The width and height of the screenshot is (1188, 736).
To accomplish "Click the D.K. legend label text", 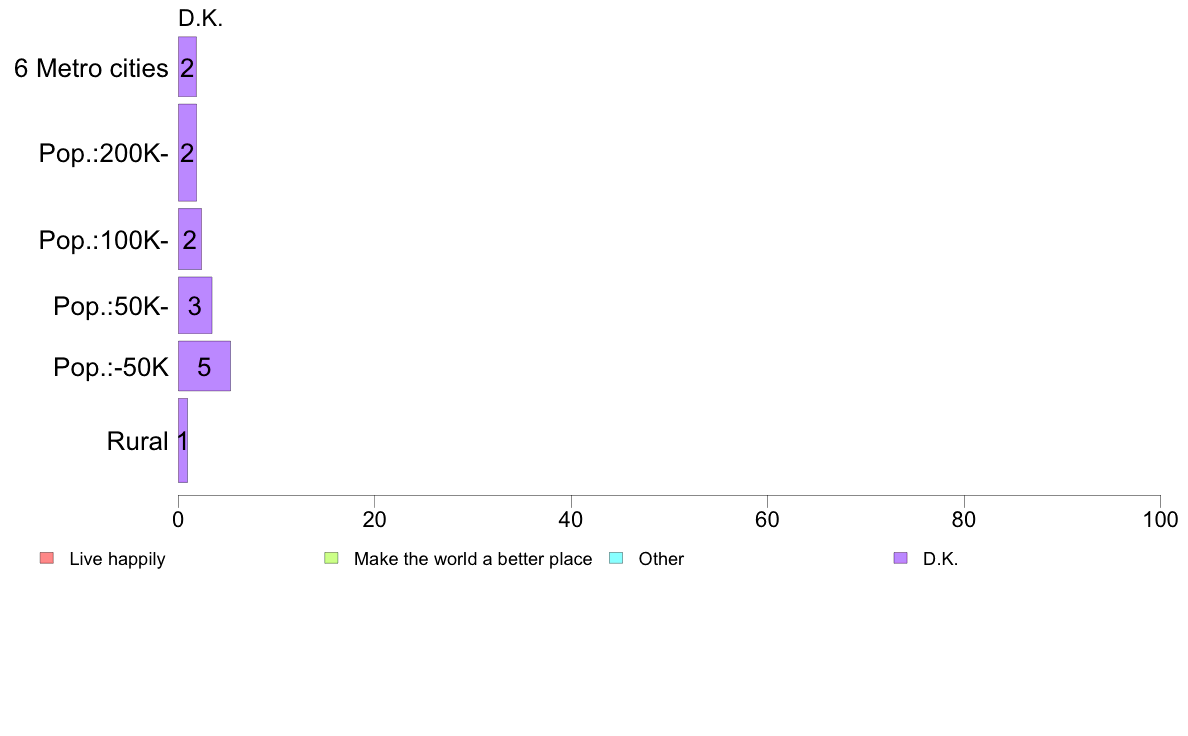I will (x=940, y=559).
